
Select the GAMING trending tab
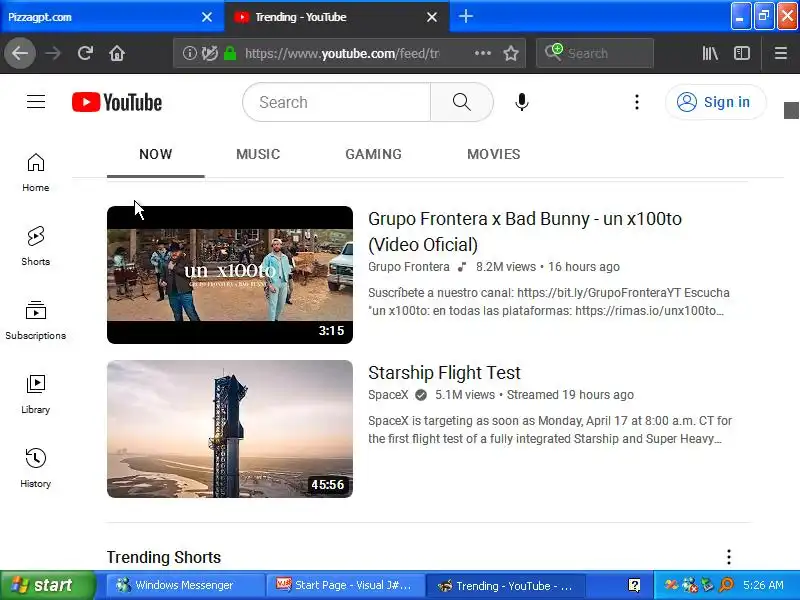(373, 154)
